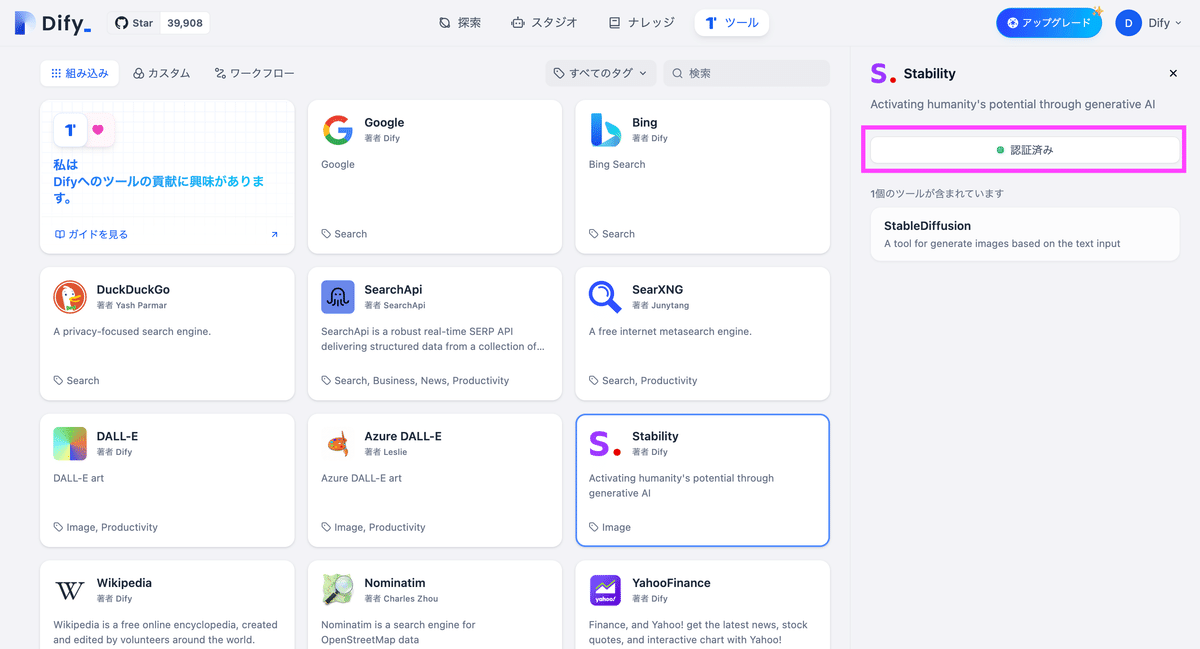The image size is (1200, 649).
Task: Click the SearchApi octopus icon
Action: point(338,297)
